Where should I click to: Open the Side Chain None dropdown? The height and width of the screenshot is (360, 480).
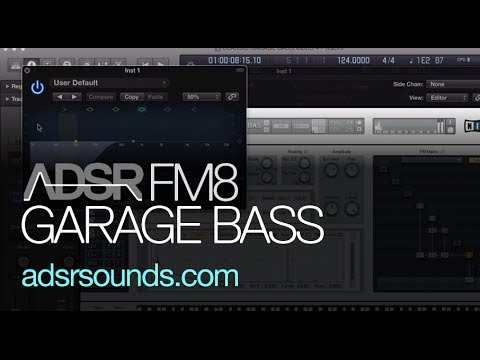[453, 84]
